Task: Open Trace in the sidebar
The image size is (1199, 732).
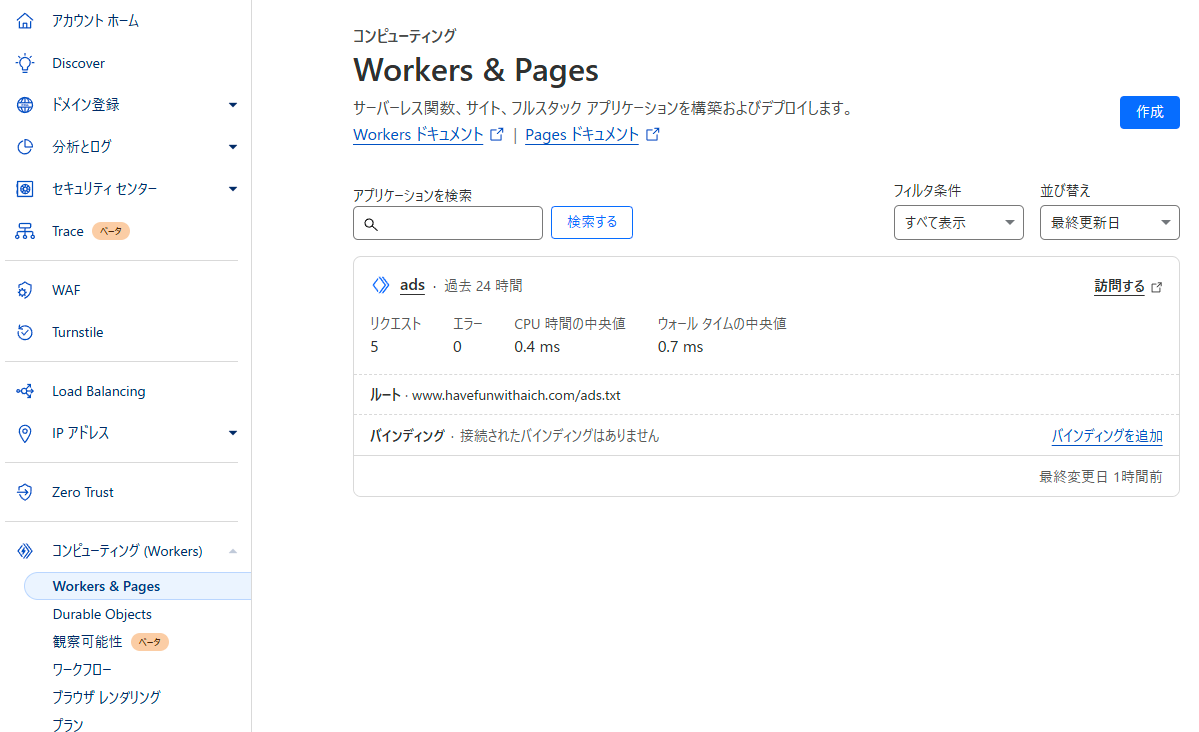Action: (x=67, y=231)
